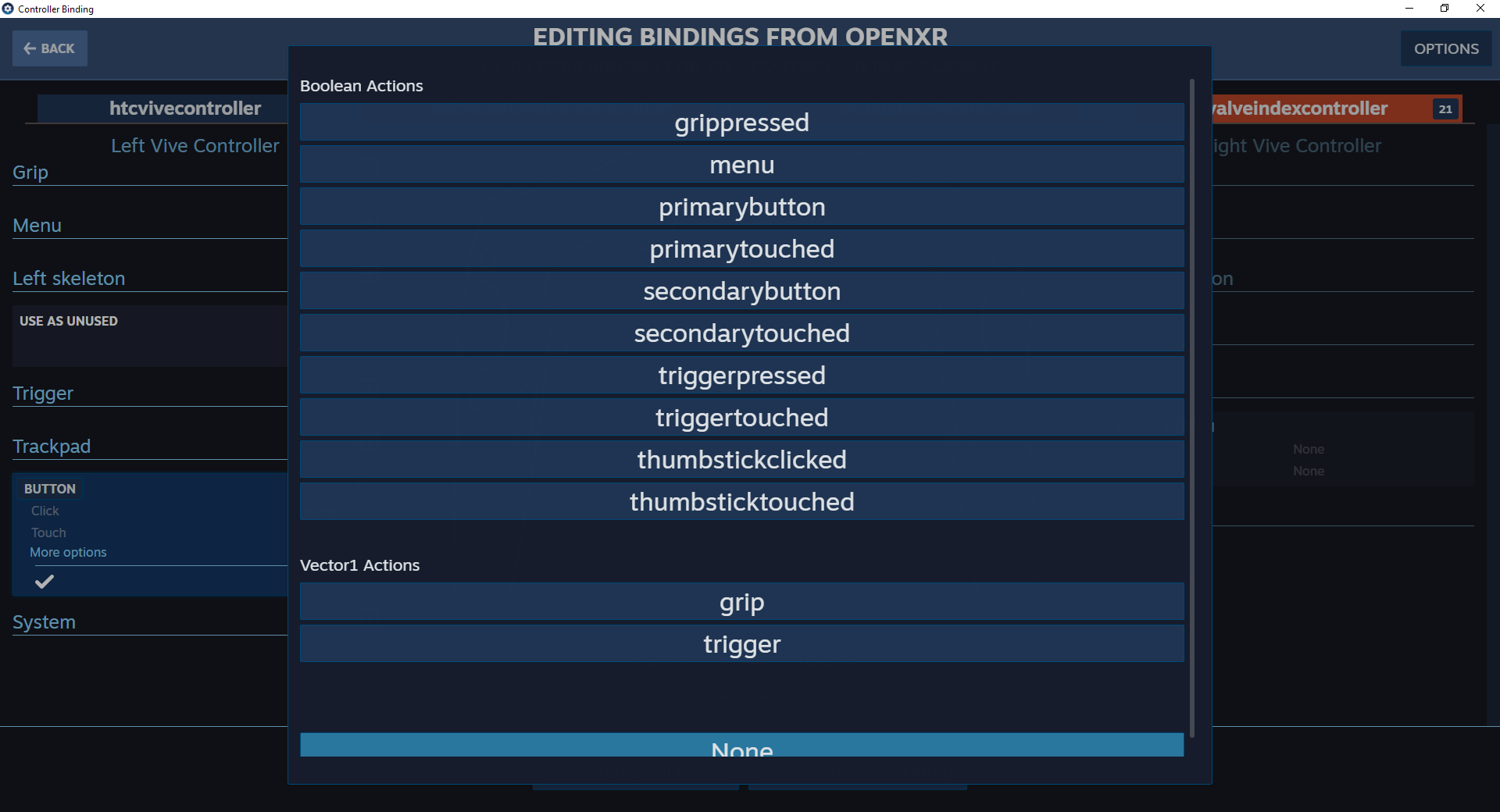This screenshot has height=812, width=1500.
Task: Close the Controller Binding window
Action: tap(1480, 9)
